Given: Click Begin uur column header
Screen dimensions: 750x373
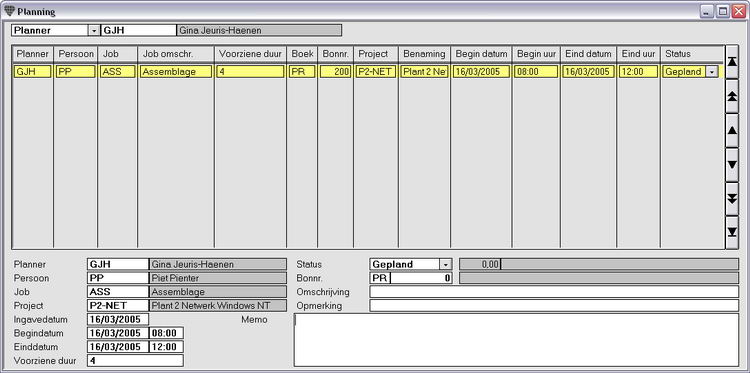Looking at the screenshot, I should pos(537,54).
